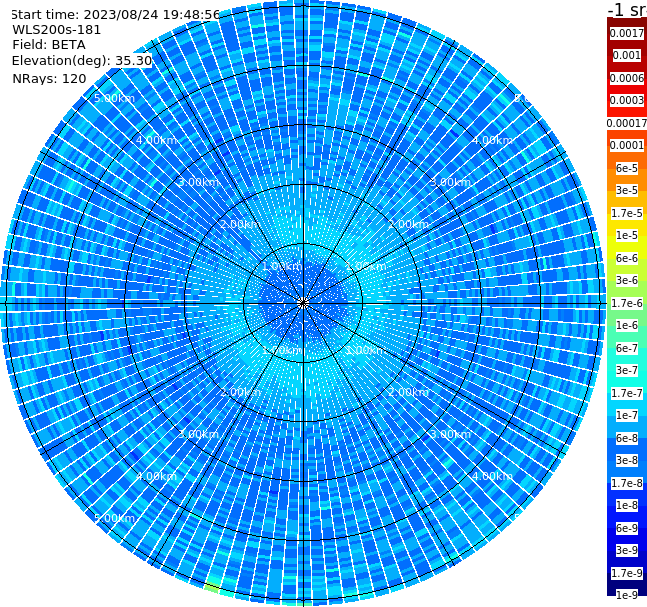The image size is (647, 607).
Task: Click the 1.7e-7 colorbar tick label
Action: (x=627, y=393)
